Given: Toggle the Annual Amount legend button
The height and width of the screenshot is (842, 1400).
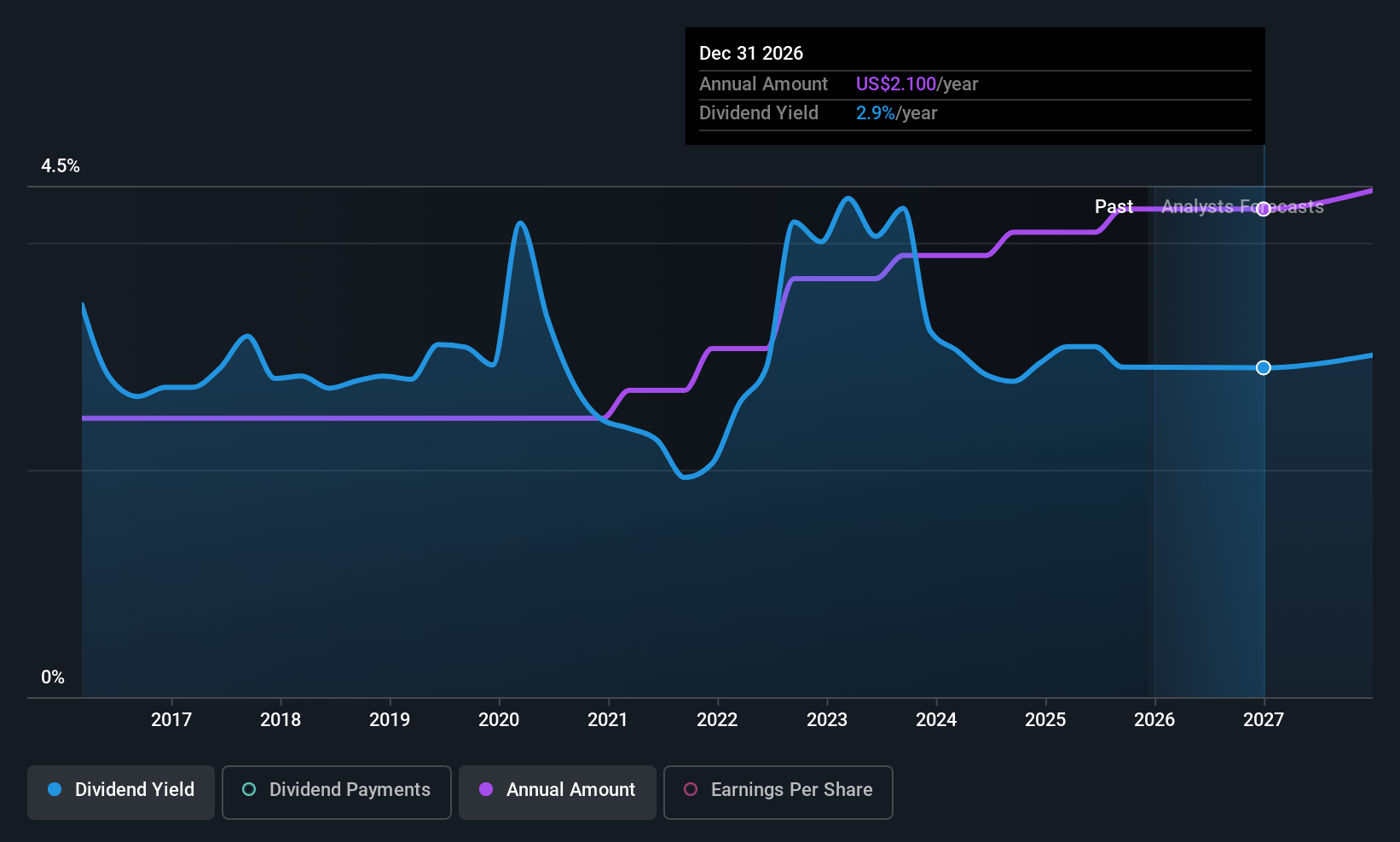Looking at the screenshot, I should tap(557, 792).
